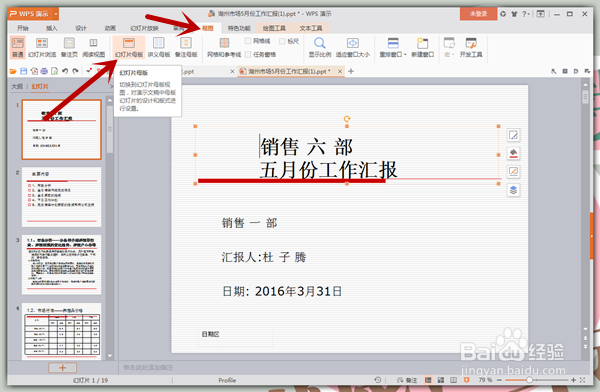
Task: Toggle Gridlines (网格线) checkbox
Action: tap(248, 41)
